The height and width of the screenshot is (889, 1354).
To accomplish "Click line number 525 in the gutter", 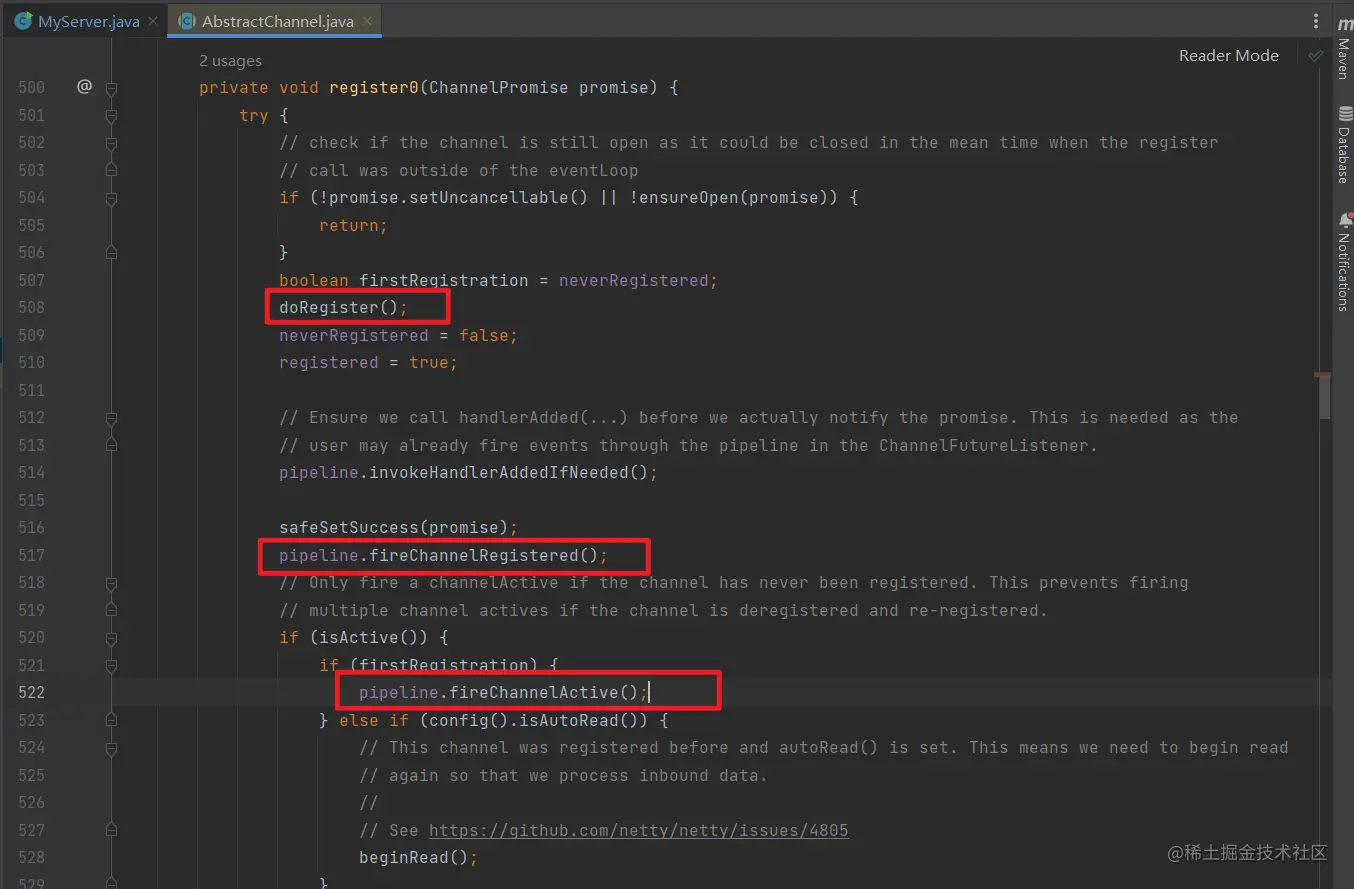I will click(31, 775).
